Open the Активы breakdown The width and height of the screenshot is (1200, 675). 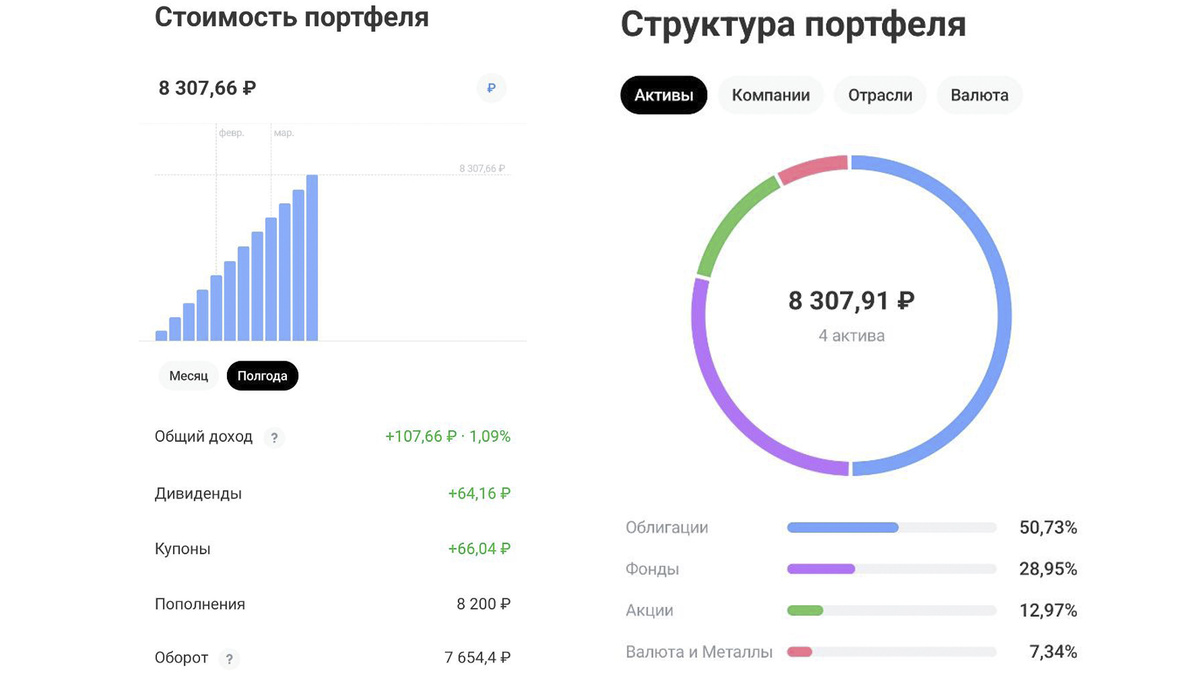coord(663,95)
